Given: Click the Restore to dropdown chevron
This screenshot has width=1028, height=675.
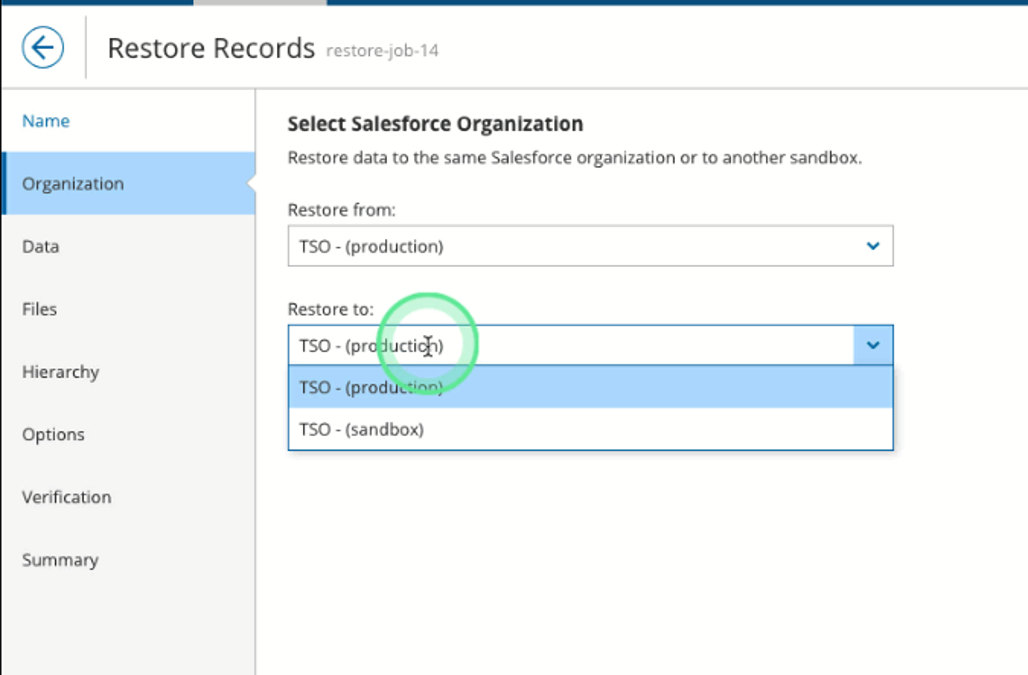Looking at the screenshot, I should pyautogui.click(x=872, y=345).
